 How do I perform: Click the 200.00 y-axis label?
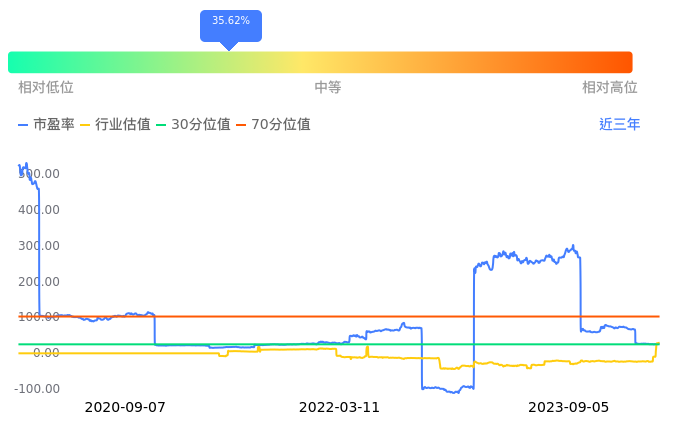[39, 281]
